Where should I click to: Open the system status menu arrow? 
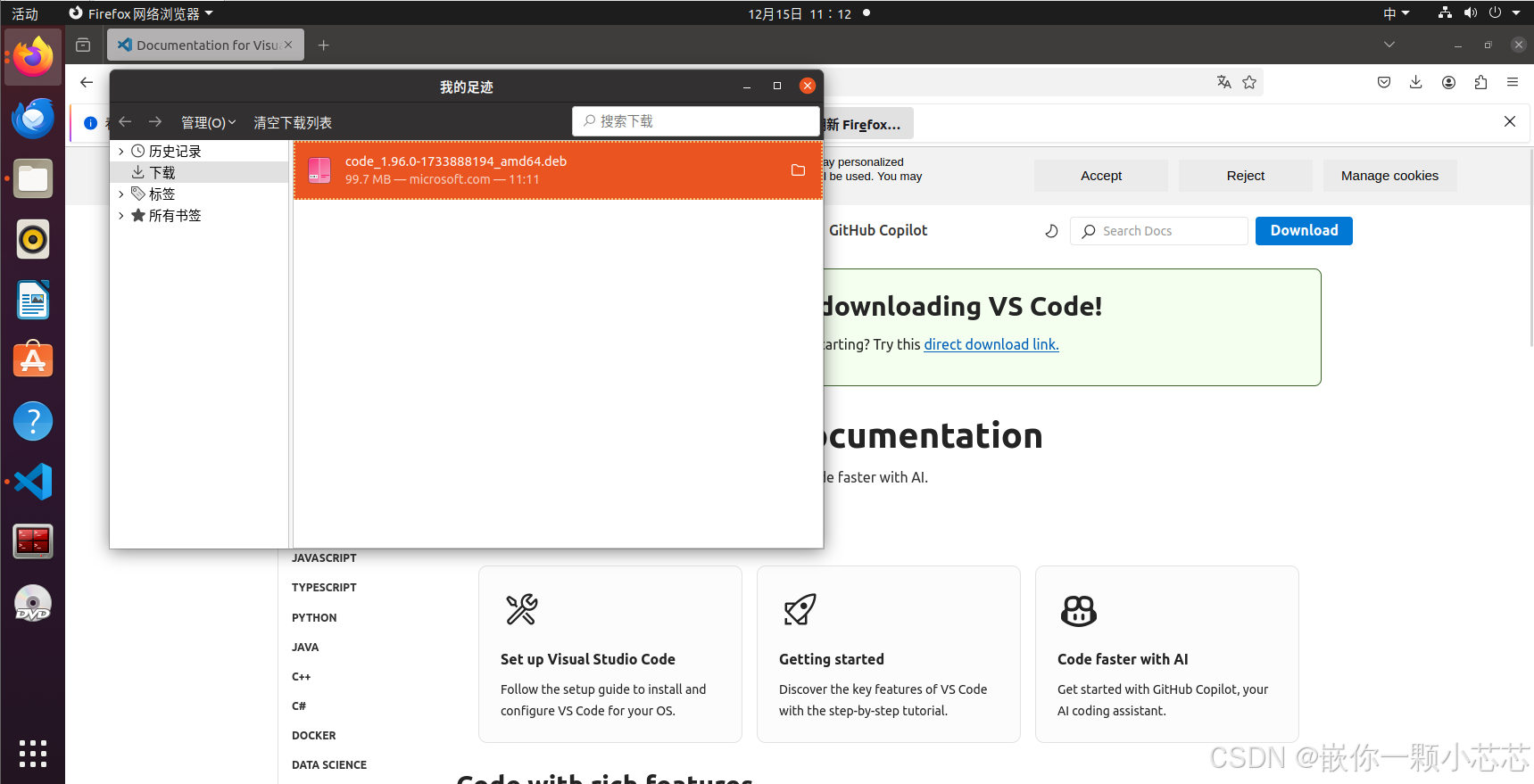[1516, 13]
